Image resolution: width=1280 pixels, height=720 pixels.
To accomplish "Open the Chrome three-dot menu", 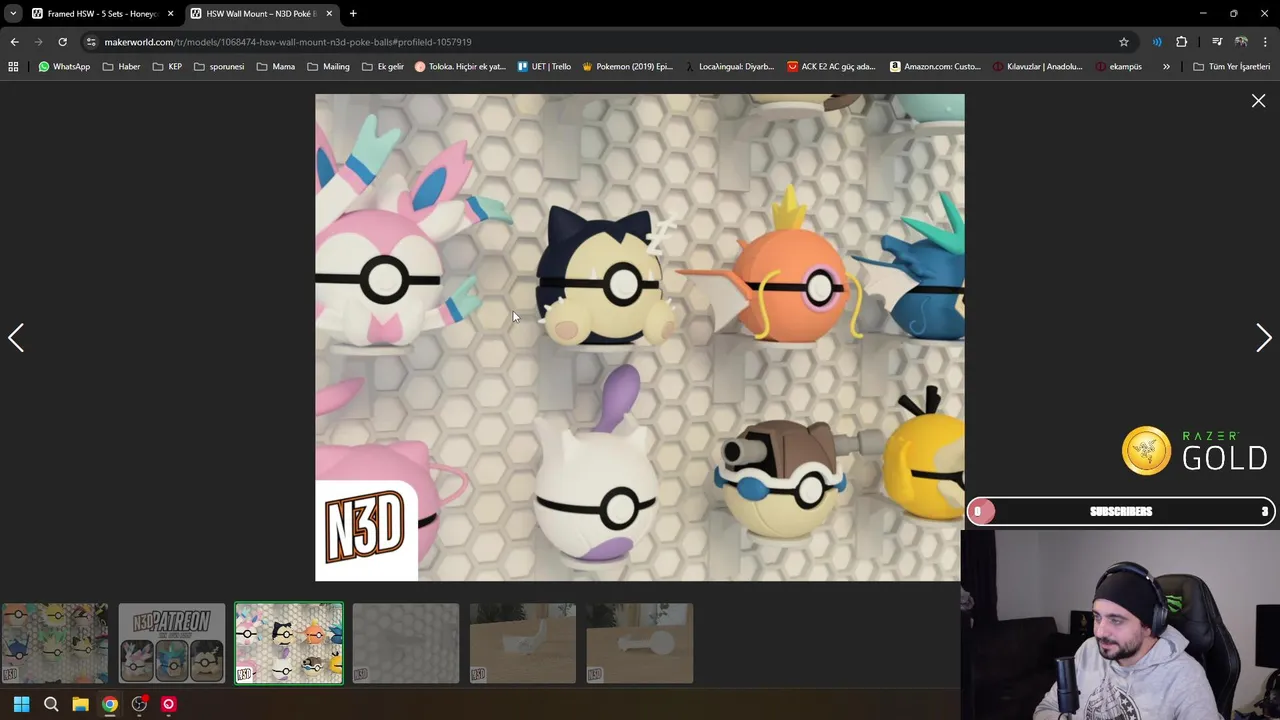I will [x=1266, y=42].
